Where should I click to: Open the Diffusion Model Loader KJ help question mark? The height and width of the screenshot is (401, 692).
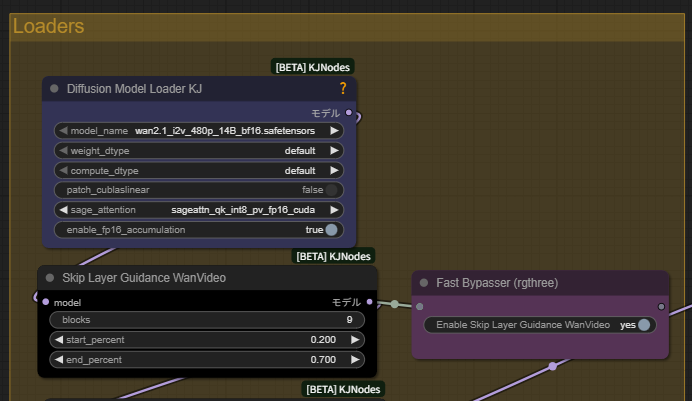(x=343, y=88)
